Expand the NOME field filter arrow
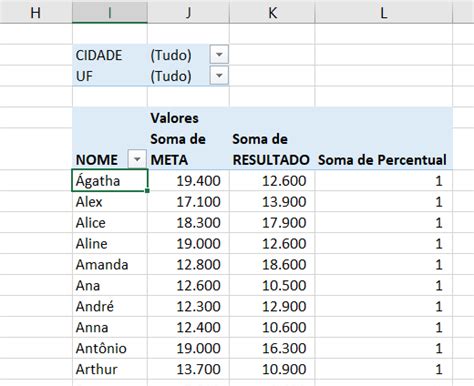This screenshot has height=386, width=474. [137, 159]
